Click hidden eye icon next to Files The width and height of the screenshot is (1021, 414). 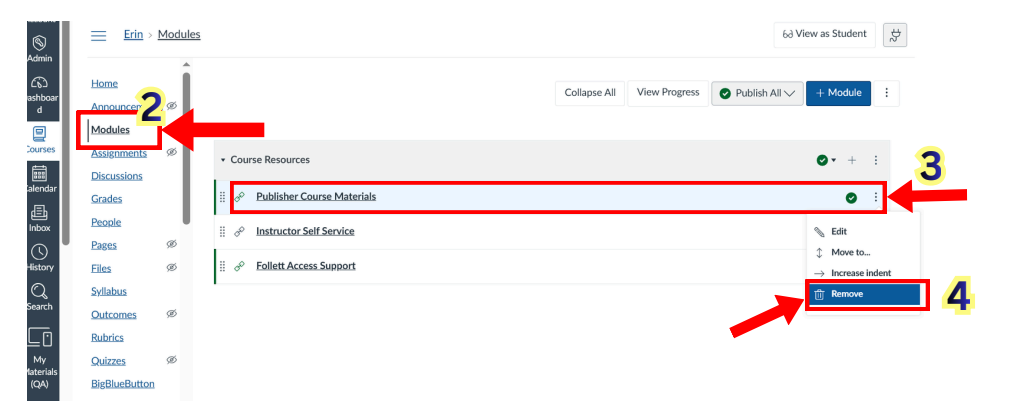pyautogui.click(x=171, y=268)
